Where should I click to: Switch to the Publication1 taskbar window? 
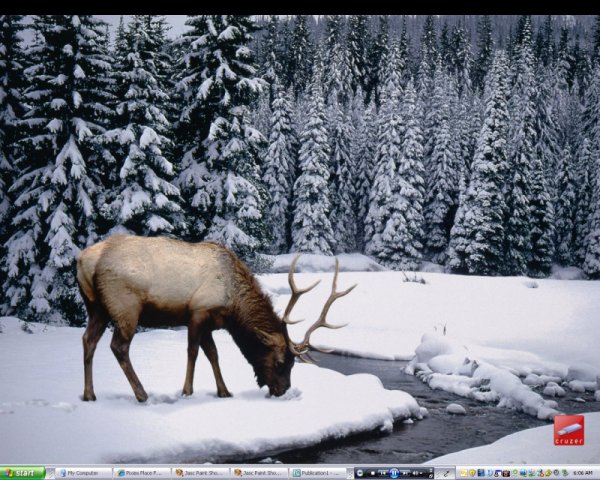point(318,473)
